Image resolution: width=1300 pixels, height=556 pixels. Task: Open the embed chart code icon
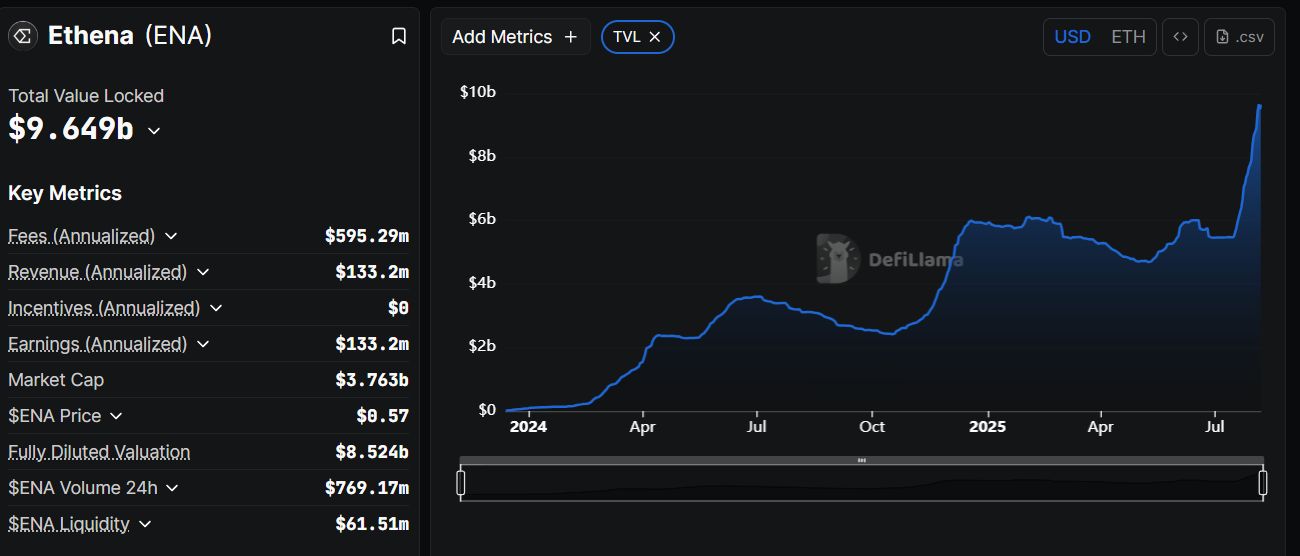point(1180,37)
